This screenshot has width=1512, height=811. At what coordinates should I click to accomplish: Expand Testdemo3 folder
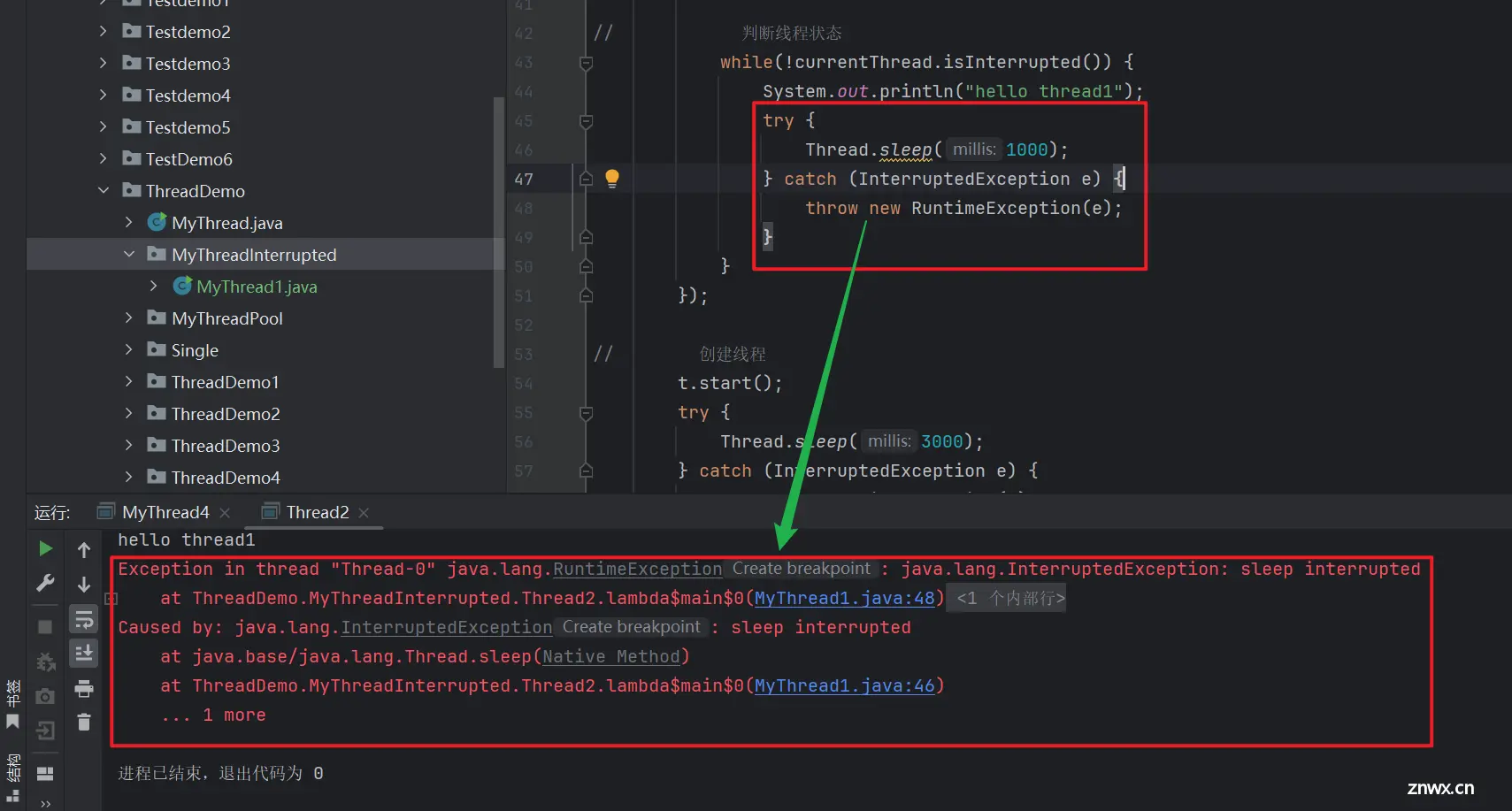point(103,64)
